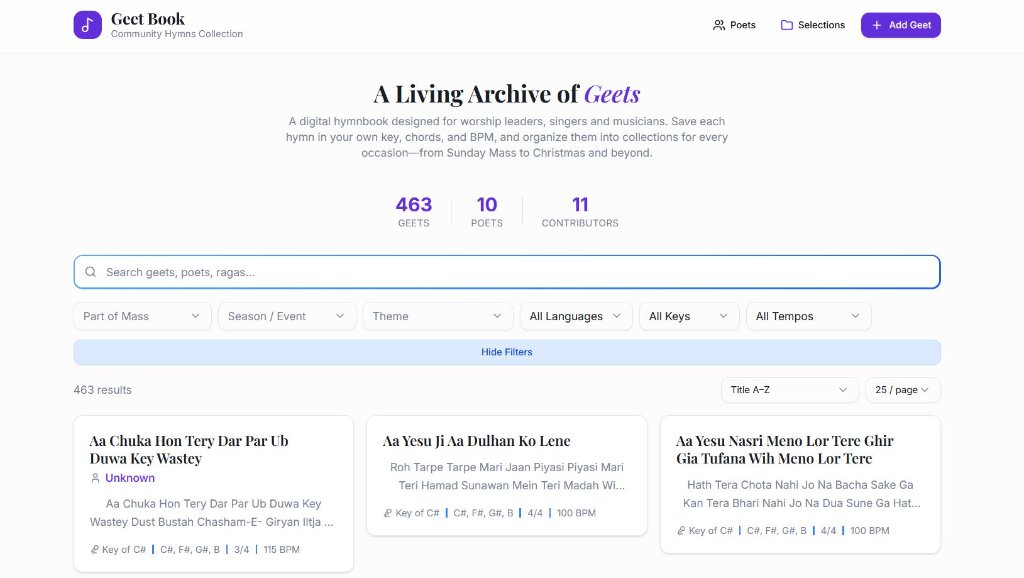
Task: Click key icon on Aa Chuka Hon card
Action: 95,549
